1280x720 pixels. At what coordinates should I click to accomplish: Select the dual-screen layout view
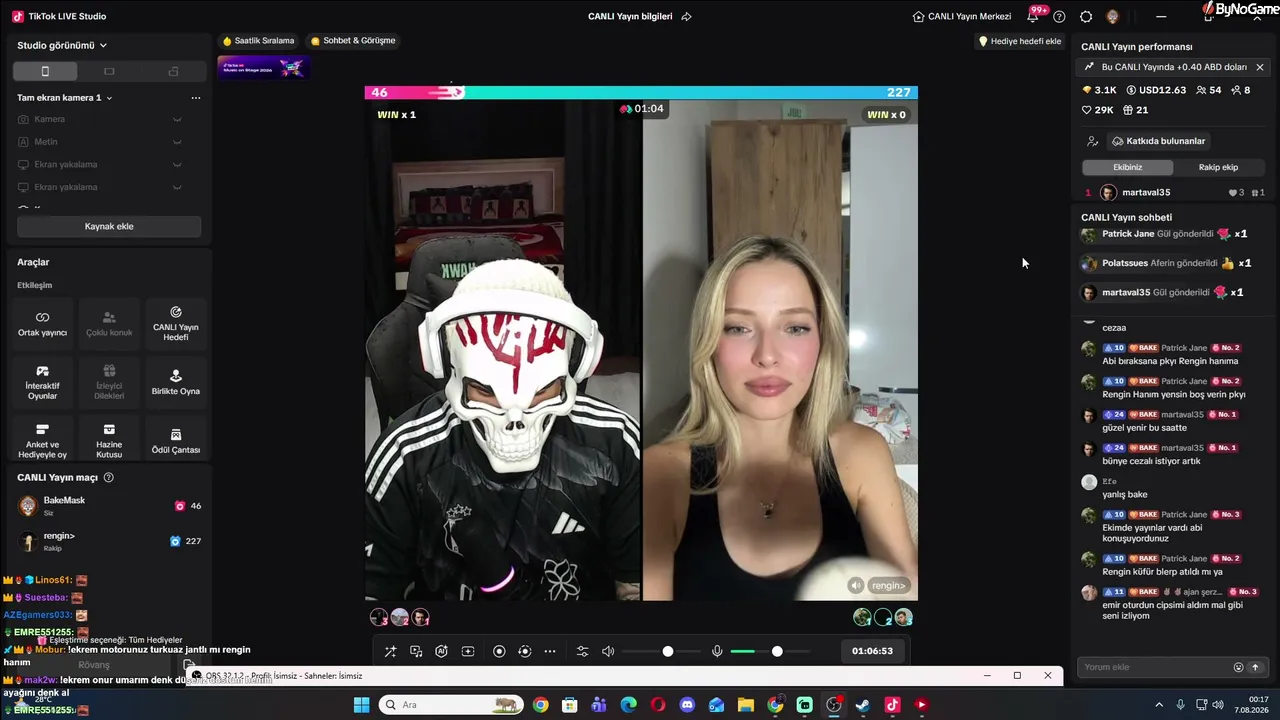click(x=173, y=71)
